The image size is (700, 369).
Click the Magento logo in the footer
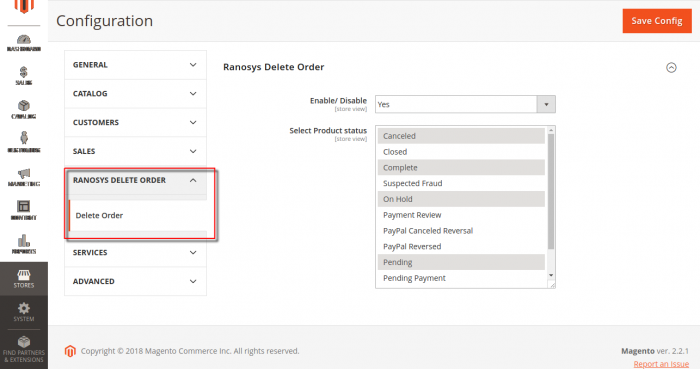70,351
